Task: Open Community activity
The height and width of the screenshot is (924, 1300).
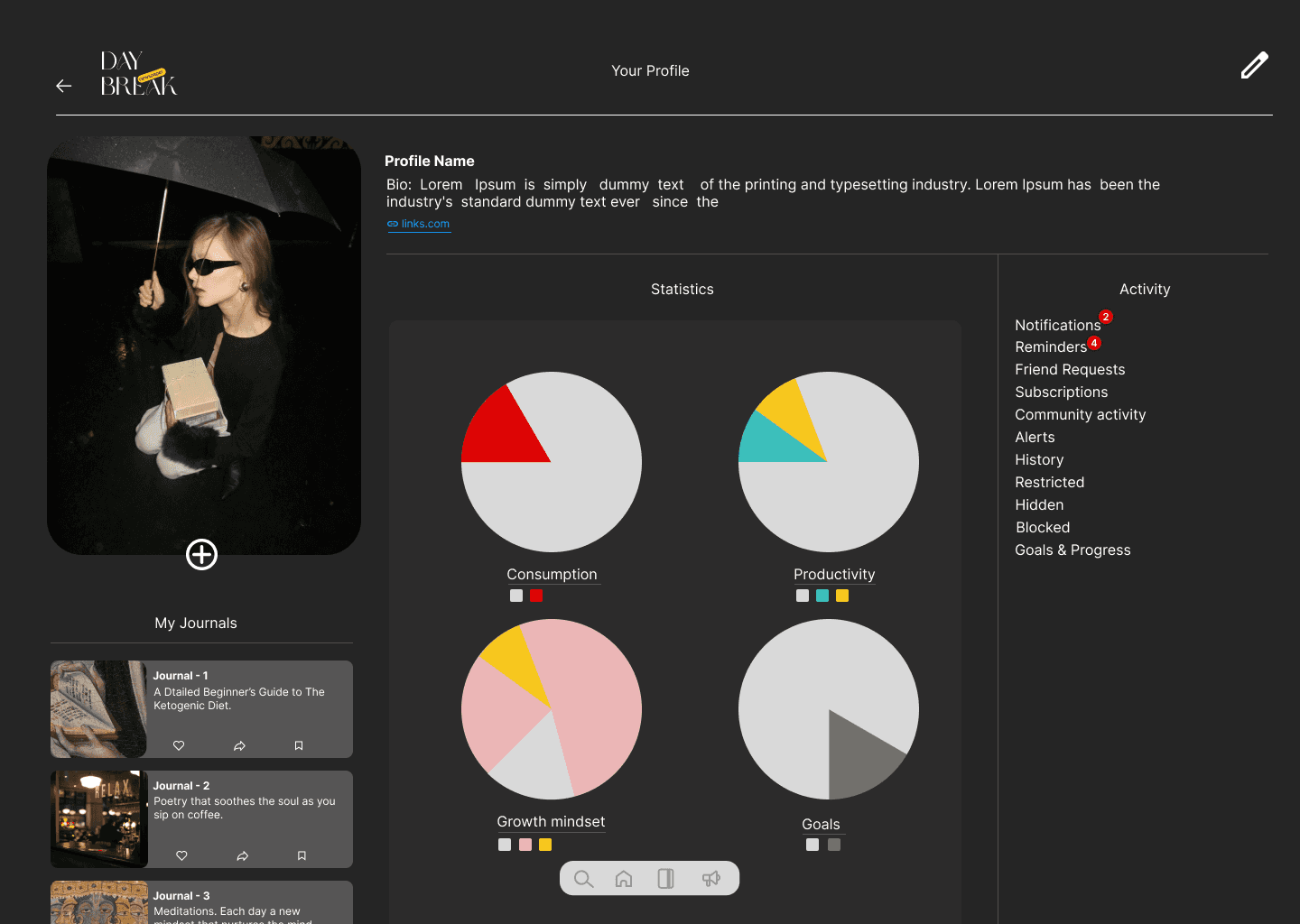Action: point(1080,414)
